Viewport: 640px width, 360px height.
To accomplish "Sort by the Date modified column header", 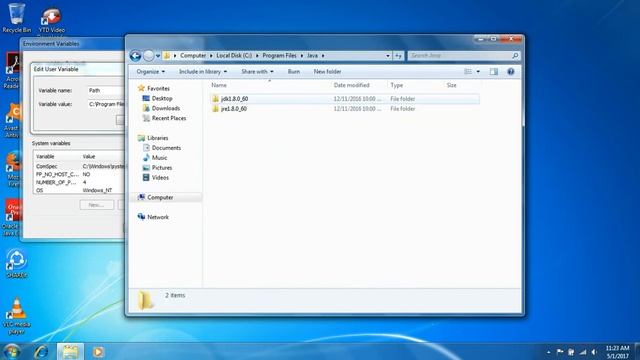I will coord(351,85).
